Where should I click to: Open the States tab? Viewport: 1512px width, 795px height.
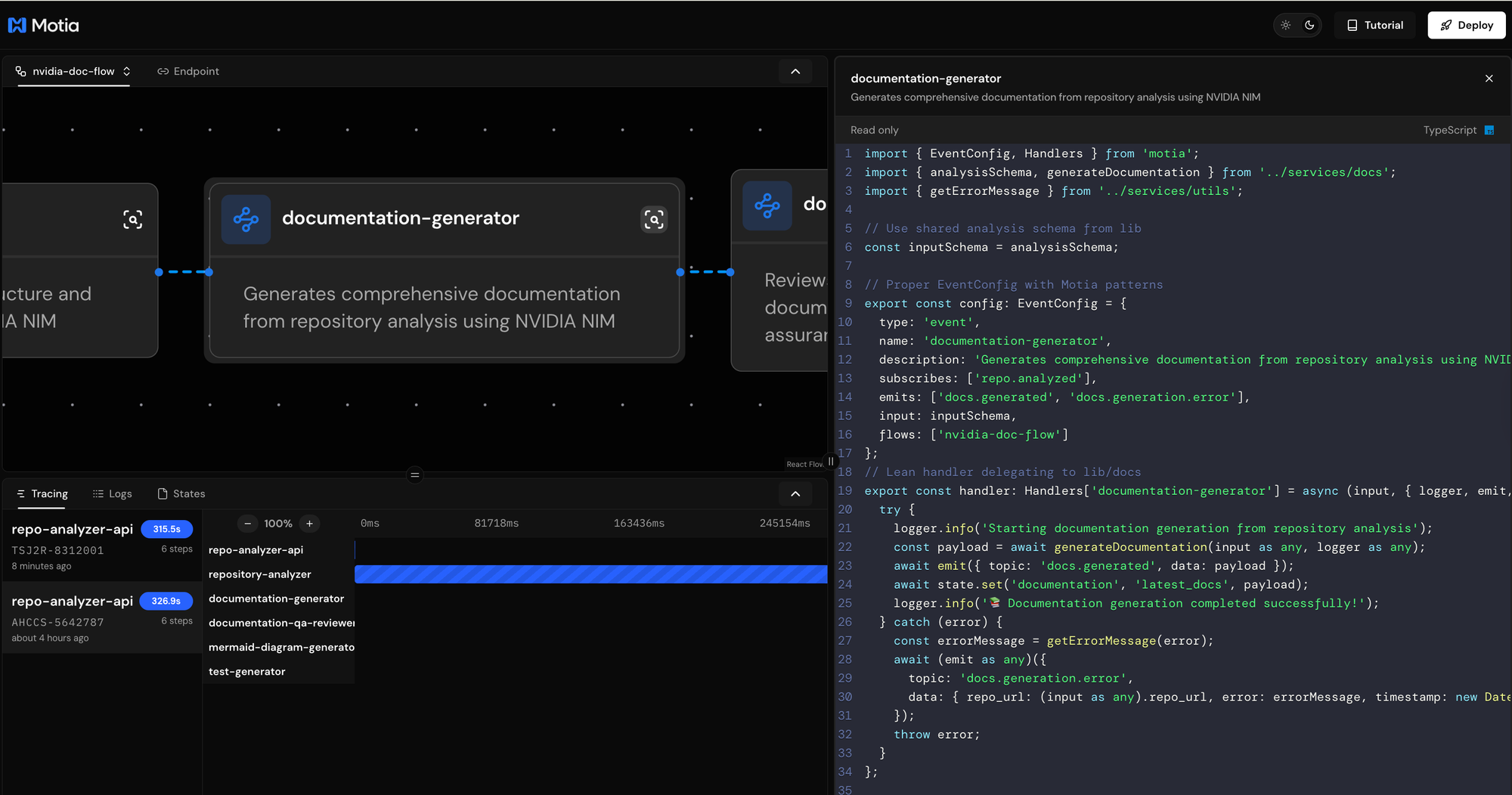pyautogui.click(x=181, y=493)
